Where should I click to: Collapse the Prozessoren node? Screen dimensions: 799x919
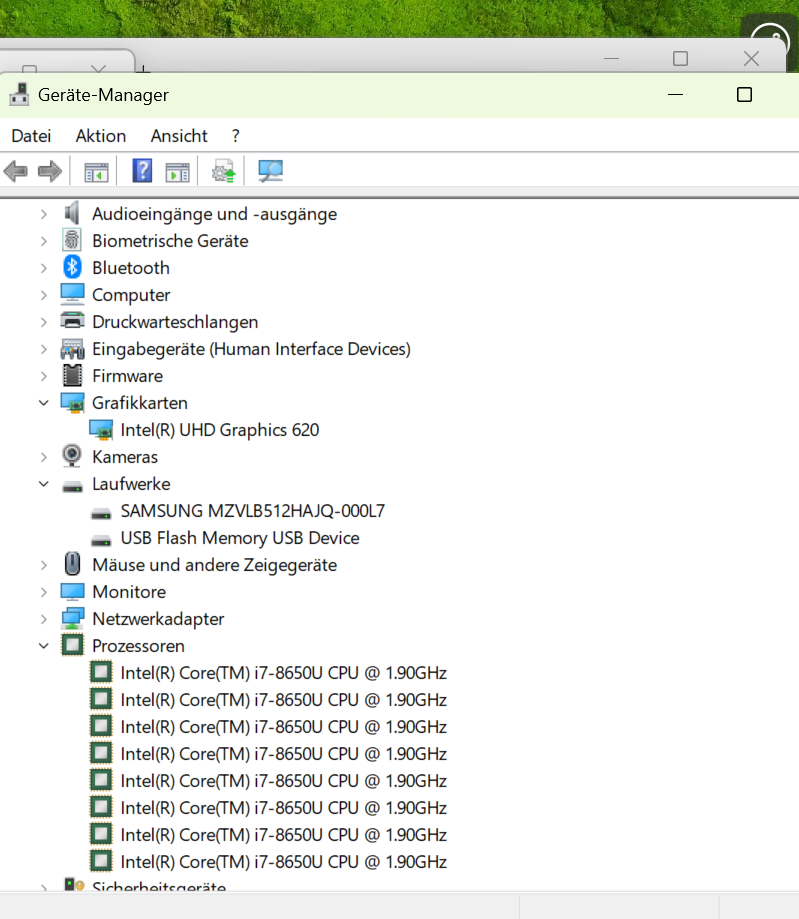43,646
